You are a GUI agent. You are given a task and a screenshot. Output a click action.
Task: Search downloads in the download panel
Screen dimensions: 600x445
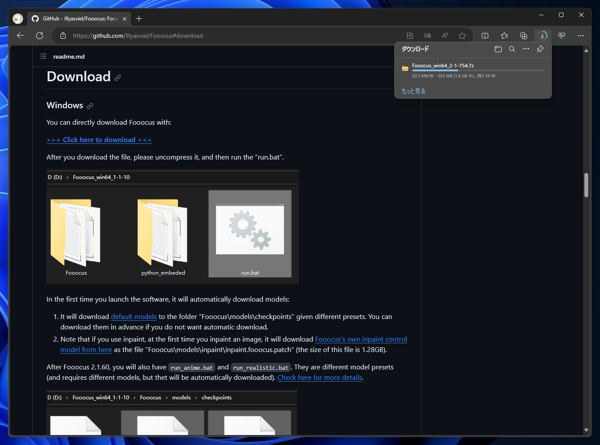click(512, 49)
